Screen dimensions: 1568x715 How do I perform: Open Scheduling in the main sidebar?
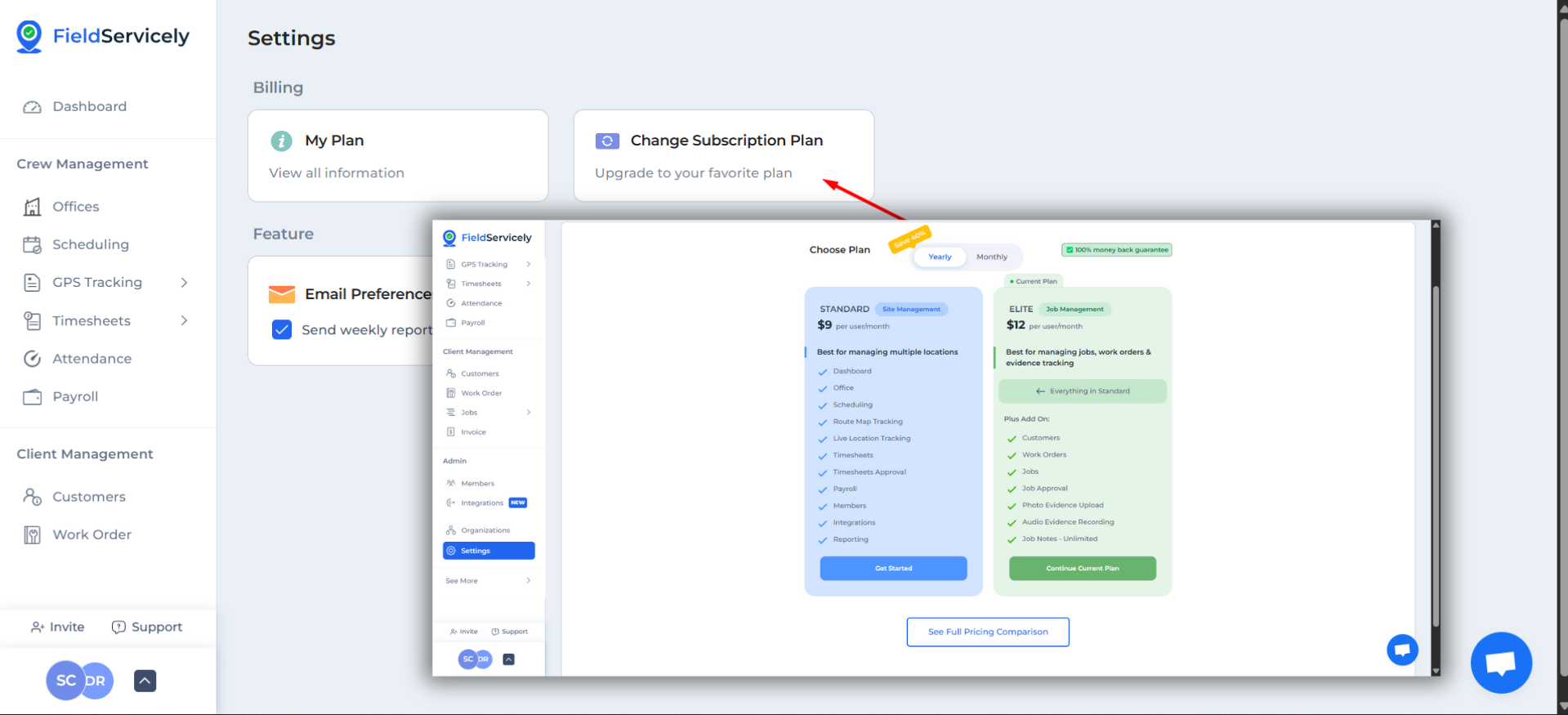coord(91,244)
